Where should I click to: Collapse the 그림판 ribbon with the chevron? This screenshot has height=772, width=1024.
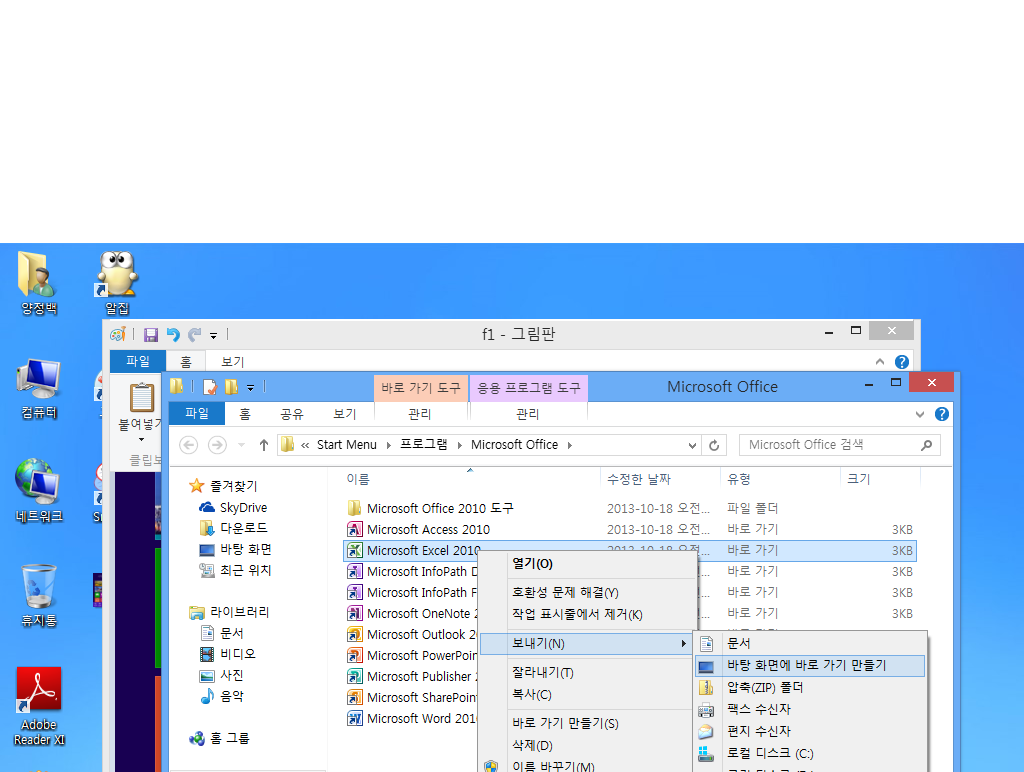tap(880, 362)
